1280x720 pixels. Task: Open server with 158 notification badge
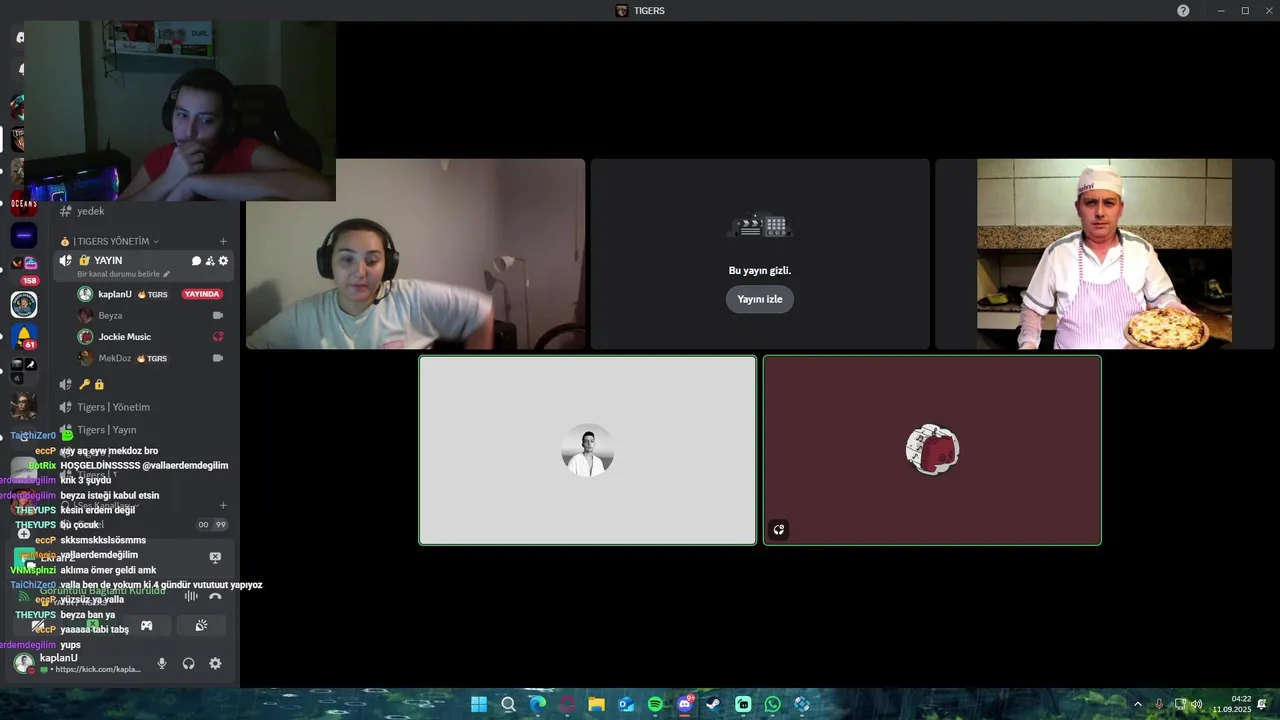pyautogui.click(x=24, y=269)
